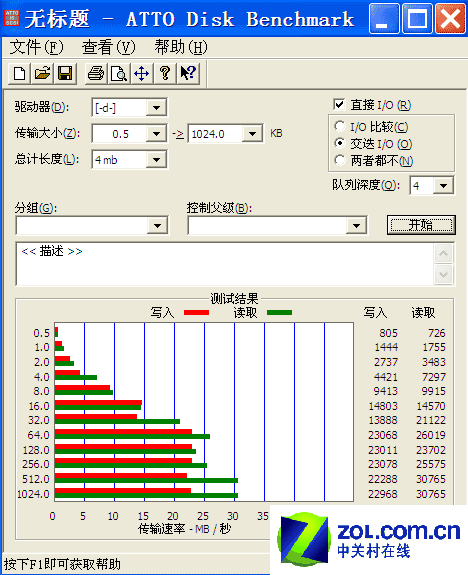This screenshot has width=468, height=575.
Task: Expand the 分组 group dropdown
Action: coord(157,226)
